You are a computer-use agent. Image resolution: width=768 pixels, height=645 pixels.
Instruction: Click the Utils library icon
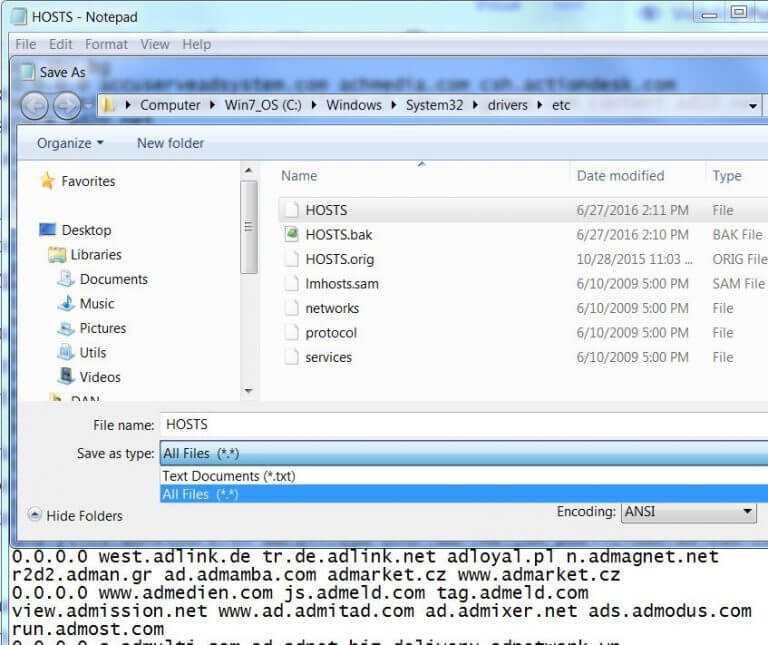66,353
